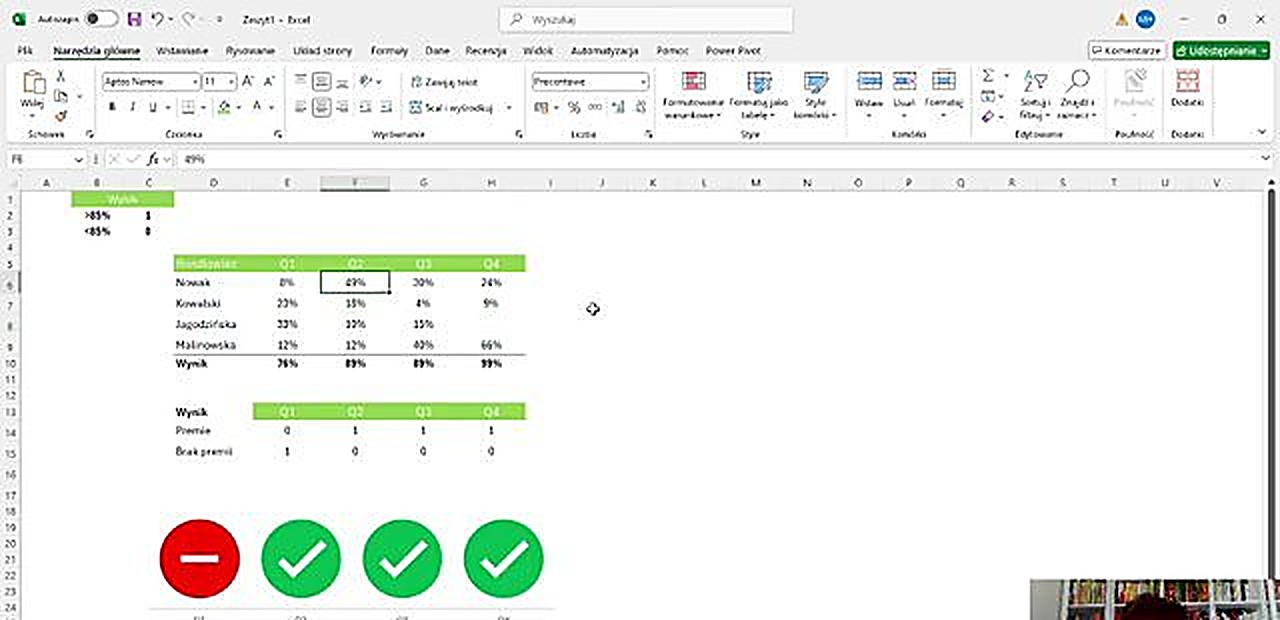Click the Zawijaj tekst wrap text icon
This screenshot has width=1280, height=620.
(441, 81)
